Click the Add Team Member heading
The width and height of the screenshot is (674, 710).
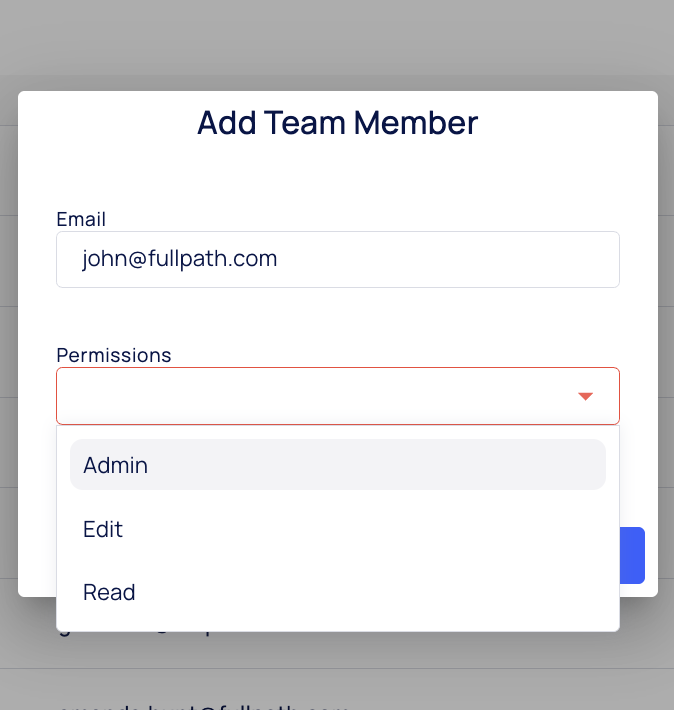tap(337, 123)
